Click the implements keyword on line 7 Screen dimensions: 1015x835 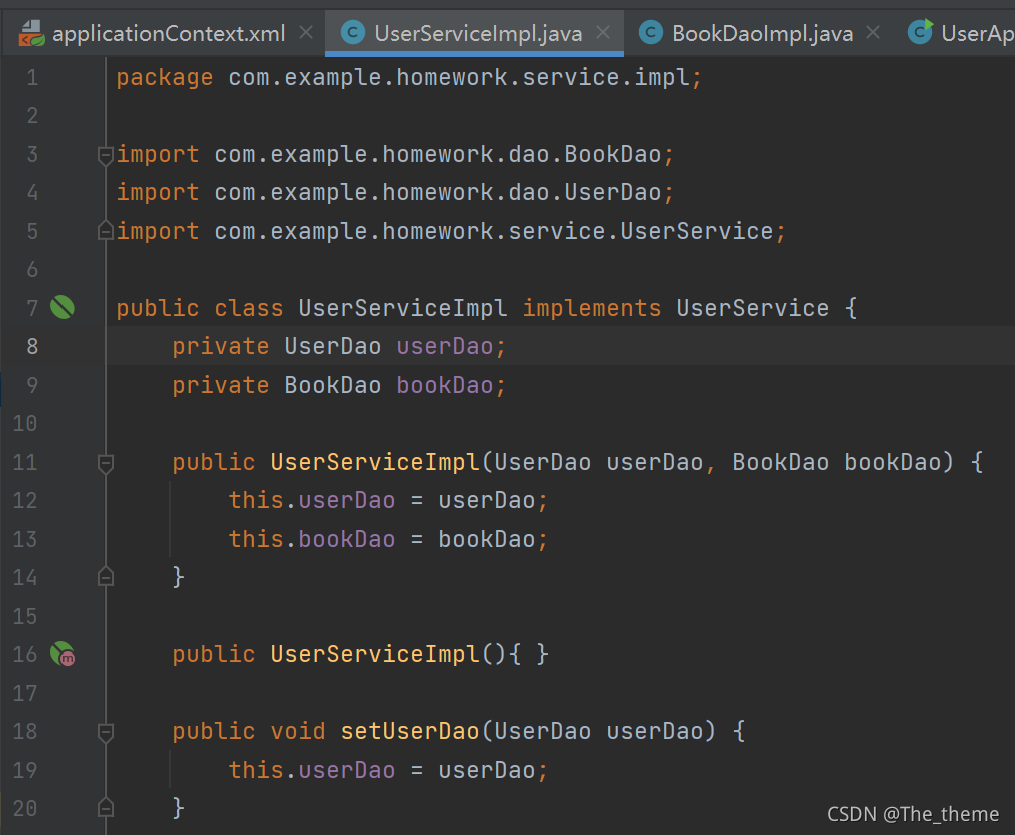tap(592, 308)
